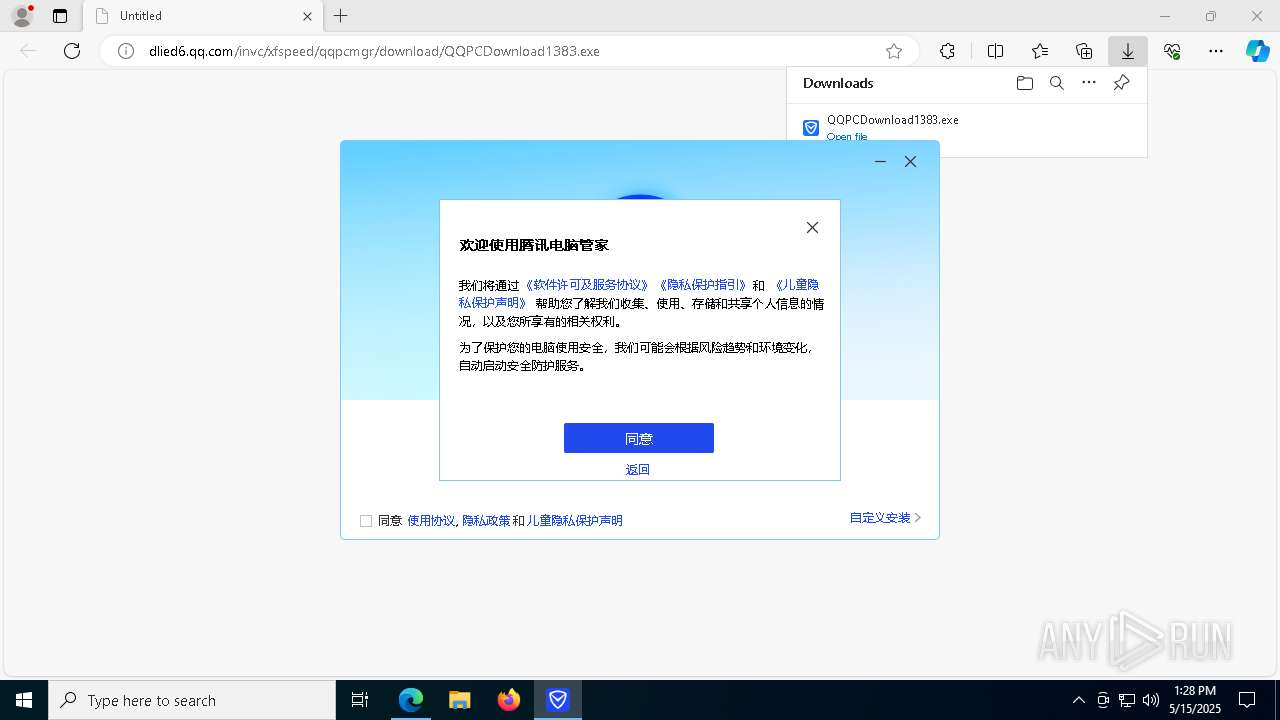Open more options in Downloads panel

coord(1089,83)
